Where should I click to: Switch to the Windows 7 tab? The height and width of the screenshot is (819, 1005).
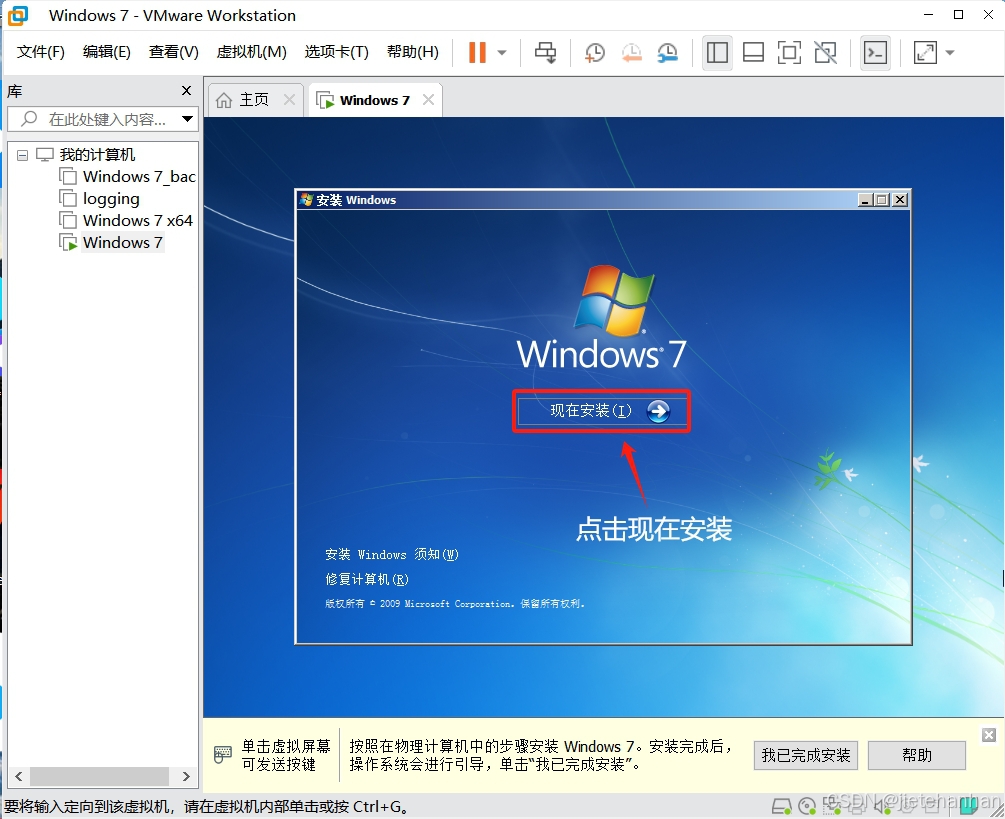374,100
